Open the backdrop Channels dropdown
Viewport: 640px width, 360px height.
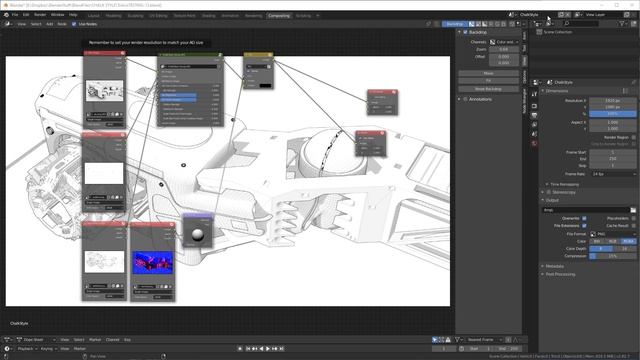click(504, 42)
